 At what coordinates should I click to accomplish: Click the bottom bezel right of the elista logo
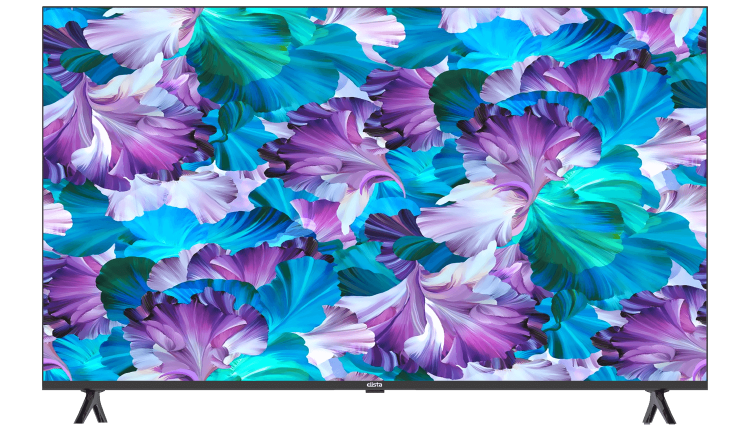pos(550,385)
